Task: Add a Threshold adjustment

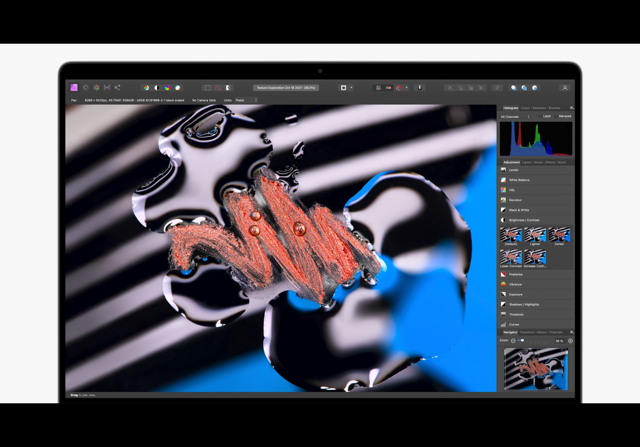Action: click(536, 315)
